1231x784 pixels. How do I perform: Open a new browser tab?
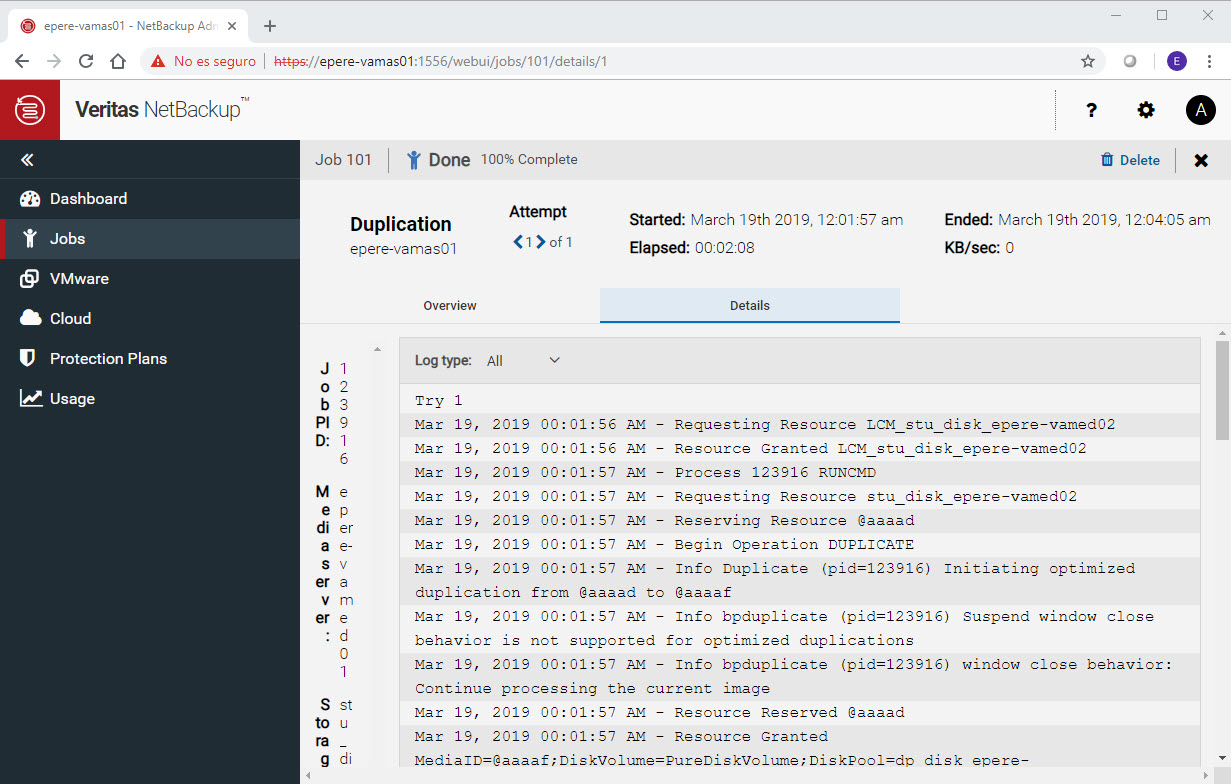coord(270,26)
